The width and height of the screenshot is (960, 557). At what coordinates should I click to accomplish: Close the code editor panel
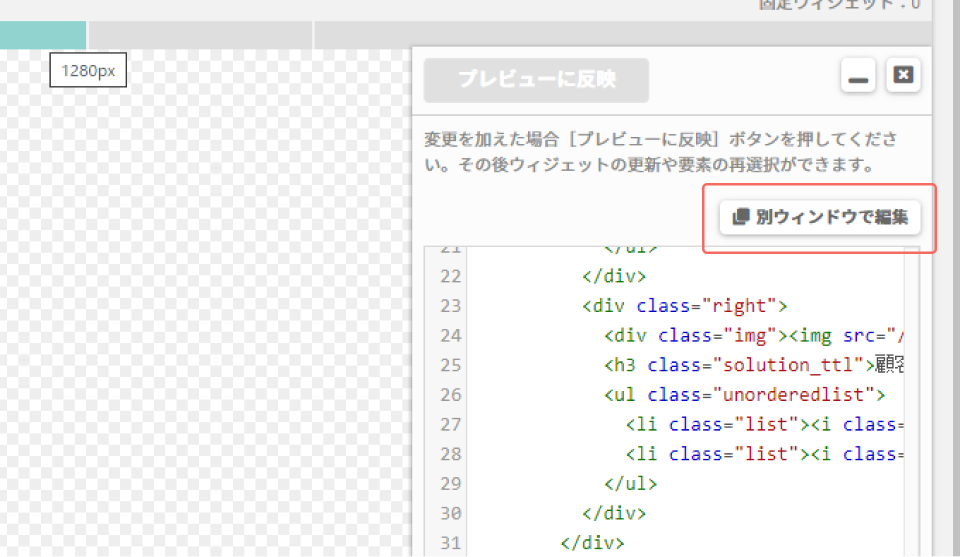tap(903, 75)
